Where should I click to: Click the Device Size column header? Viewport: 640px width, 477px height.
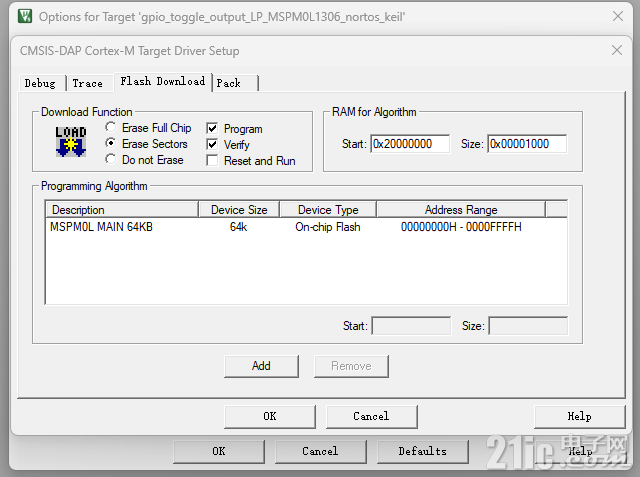click(x=239, y=210)
